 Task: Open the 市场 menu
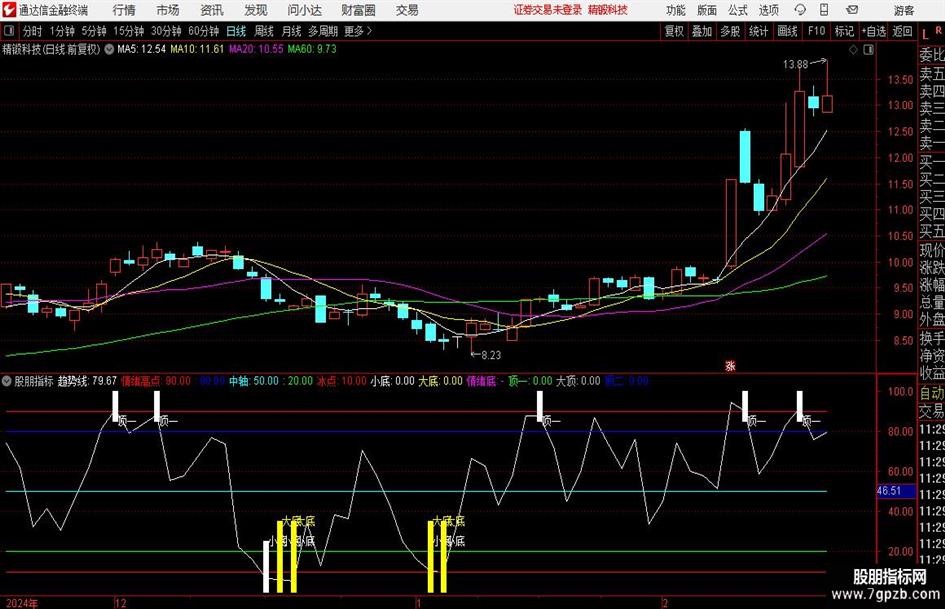(x=168, y=10)
